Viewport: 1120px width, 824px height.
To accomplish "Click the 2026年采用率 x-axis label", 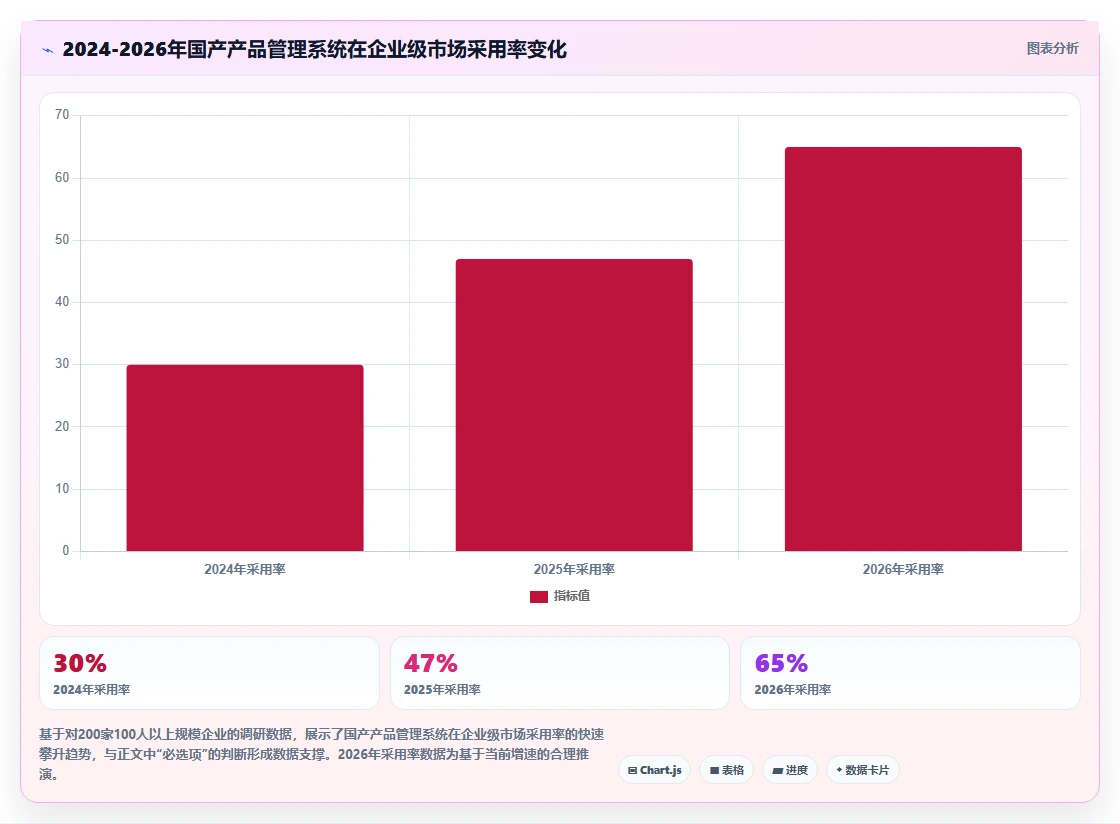I will pyautogui.click(x=903, y=569).
